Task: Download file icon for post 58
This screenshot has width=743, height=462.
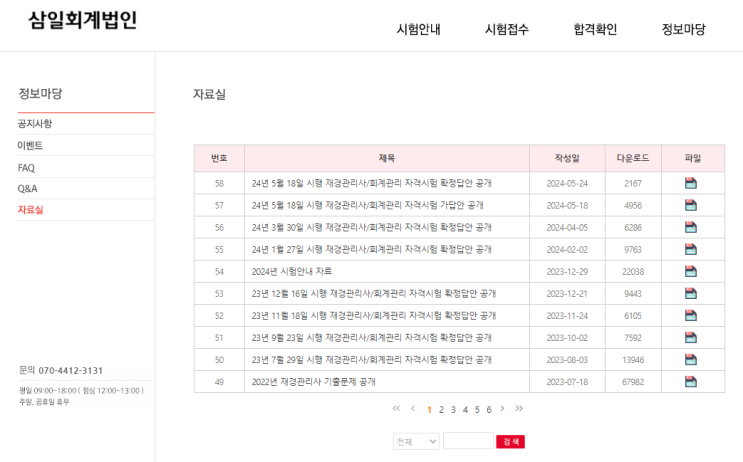Action: click(691, 183)
